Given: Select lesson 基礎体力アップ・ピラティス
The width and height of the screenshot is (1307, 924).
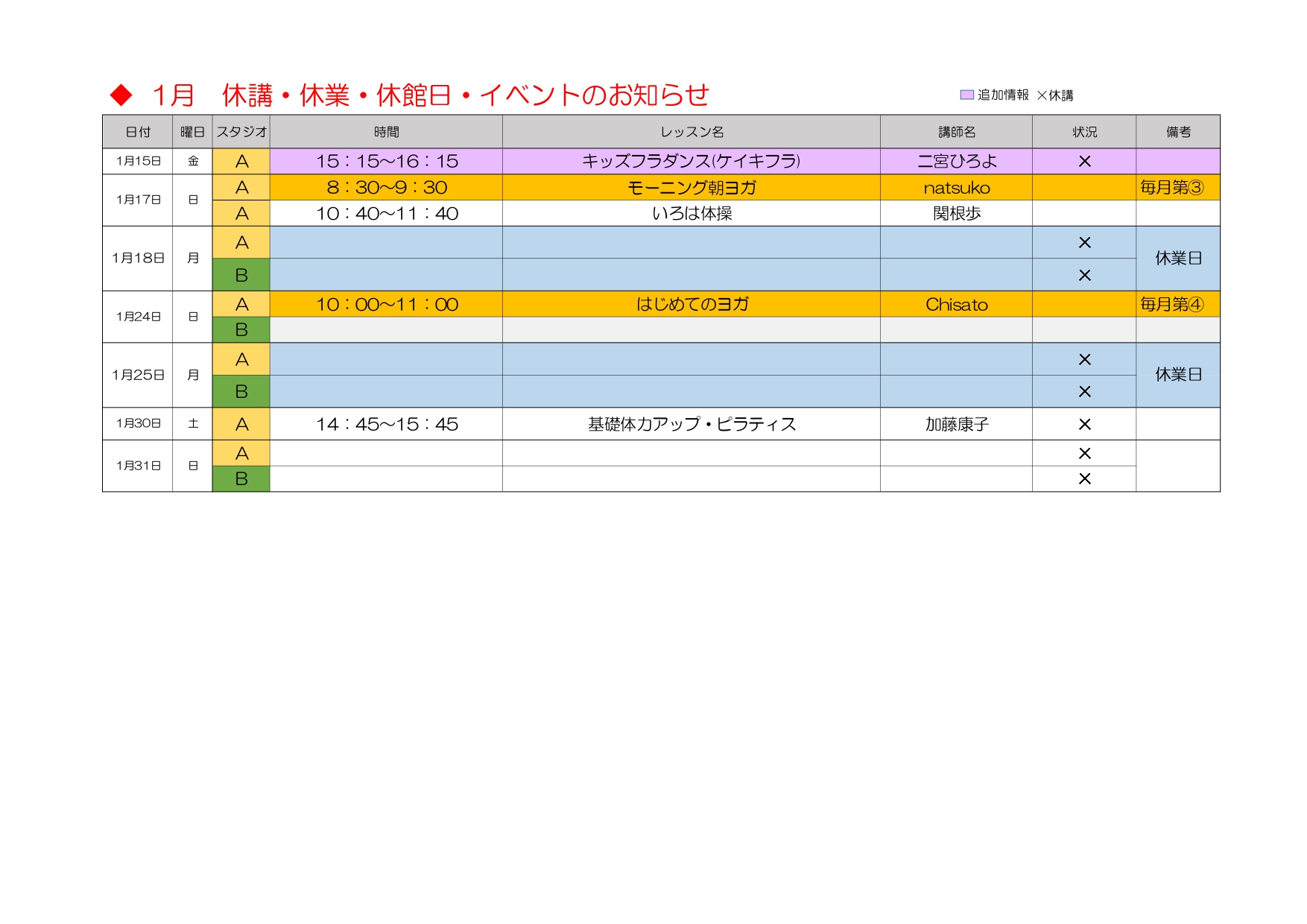Looking at the screenshot, I should [692, 423].
